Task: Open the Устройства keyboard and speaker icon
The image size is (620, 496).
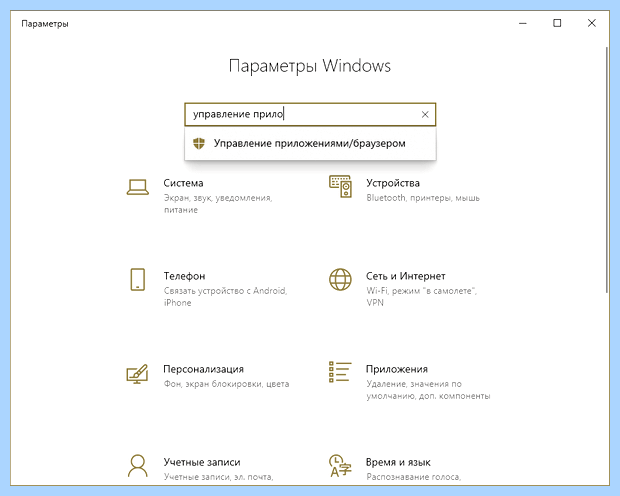Action: click(x=340, y=187)
